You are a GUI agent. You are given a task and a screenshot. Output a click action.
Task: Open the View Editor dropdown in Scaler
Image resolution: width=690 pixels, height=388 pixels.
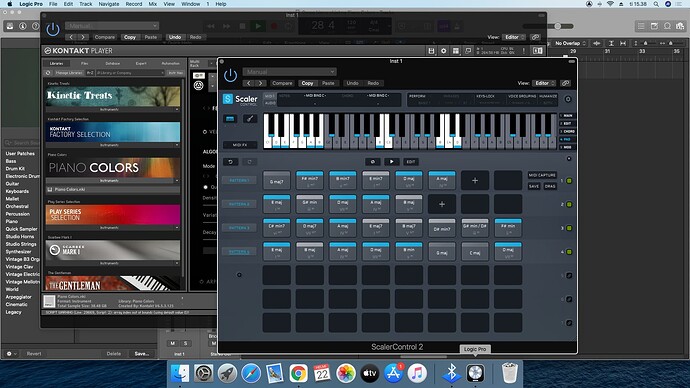(544, 83)
